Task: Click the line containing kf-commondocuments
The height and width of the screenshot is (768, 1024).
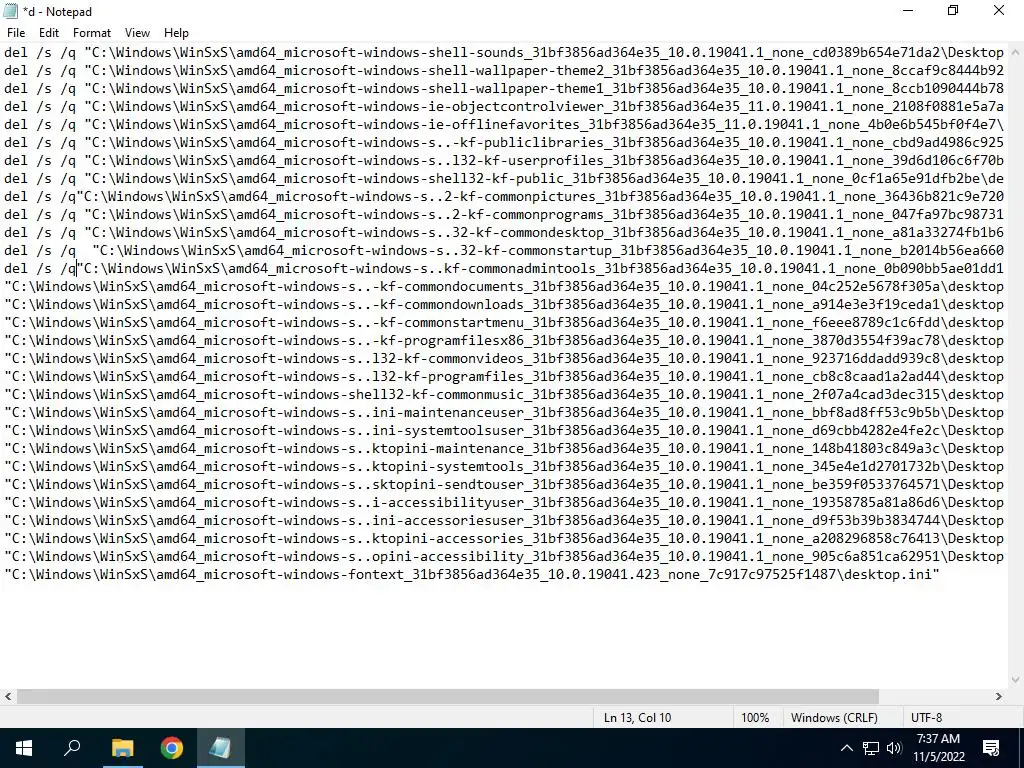Action: 504,287
